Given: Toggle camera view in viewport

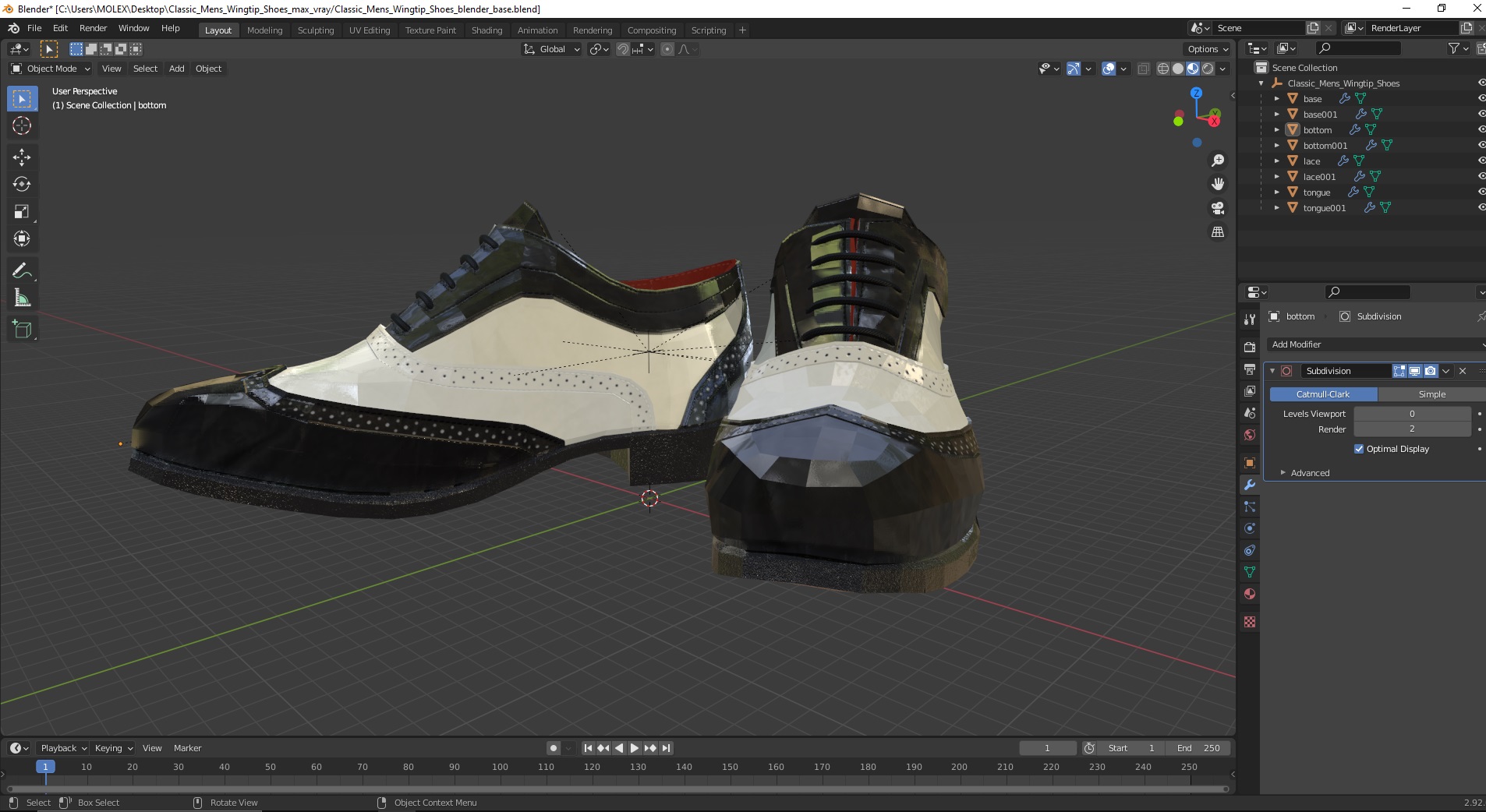Looking at the screenshot, I should 1217,208.
